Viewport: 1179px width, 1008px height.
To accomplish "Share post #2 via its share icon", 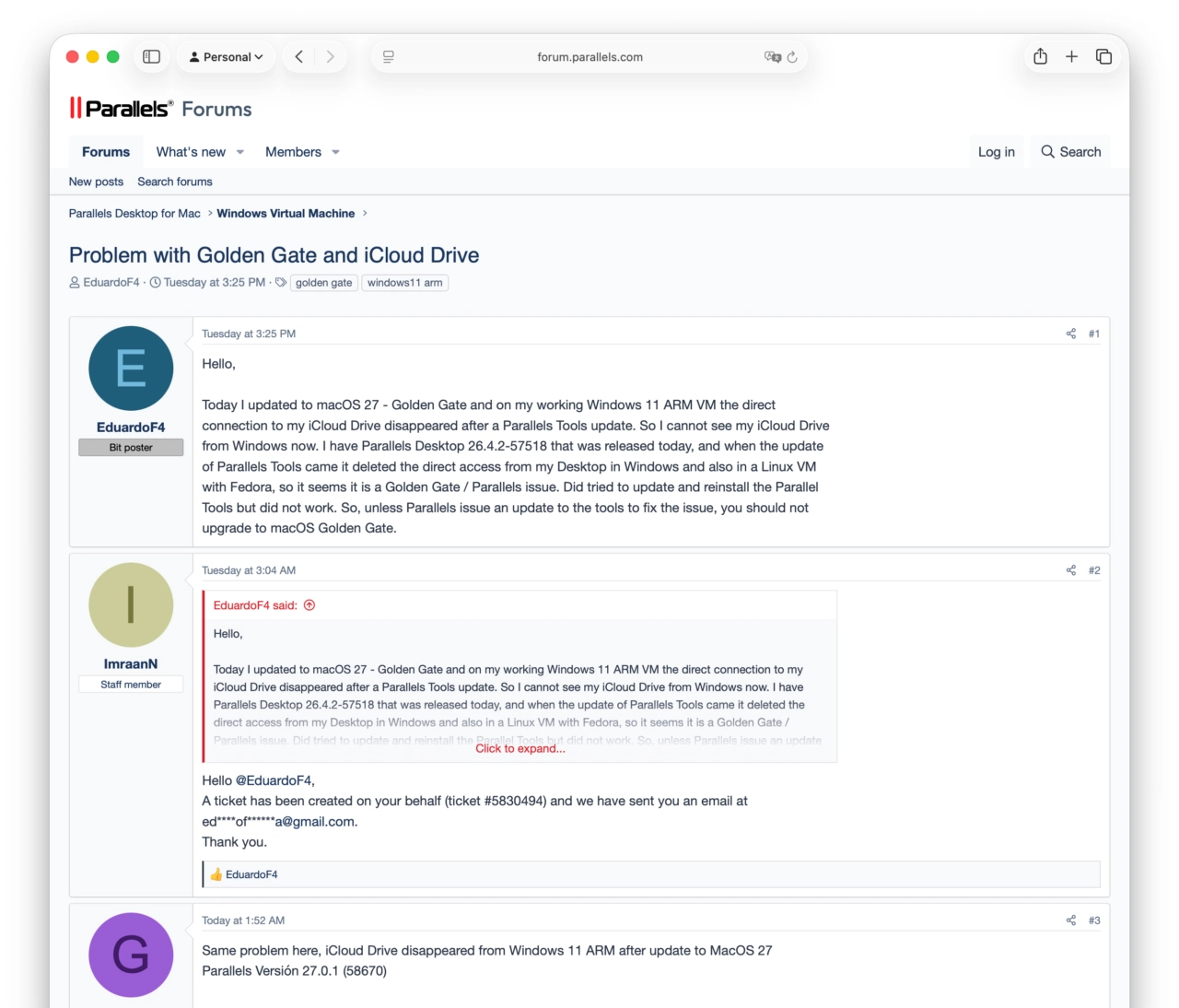I will click(x=1071, y=570).
